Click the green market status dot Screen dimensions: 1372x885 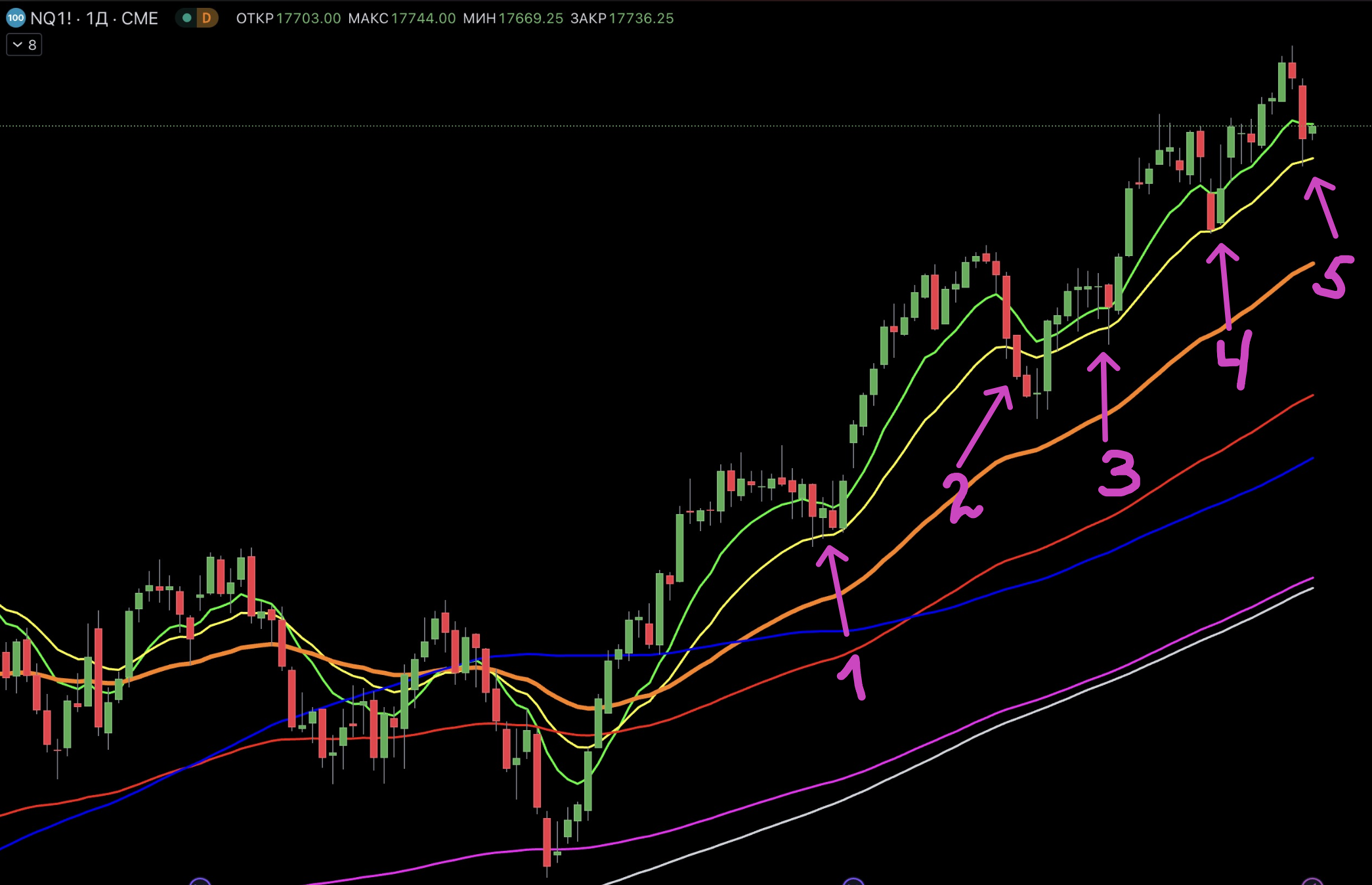[187, 18]
